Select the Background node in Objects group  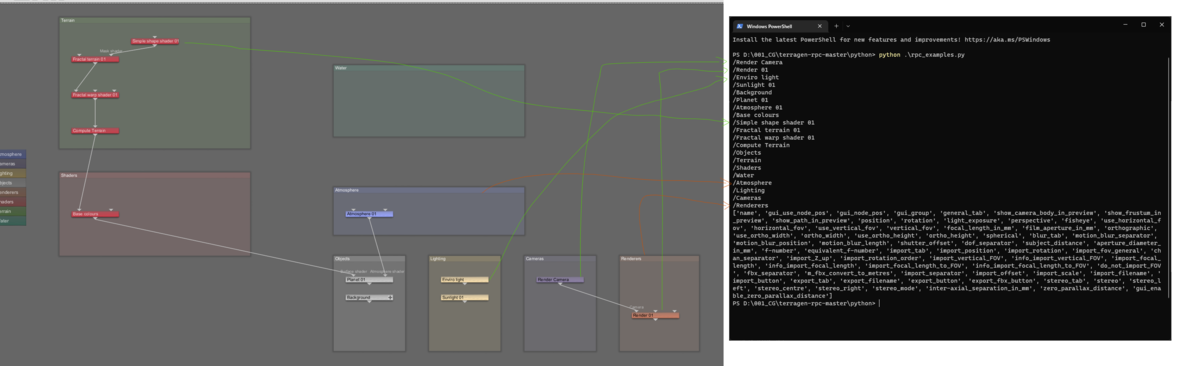(x=369, y=297)
